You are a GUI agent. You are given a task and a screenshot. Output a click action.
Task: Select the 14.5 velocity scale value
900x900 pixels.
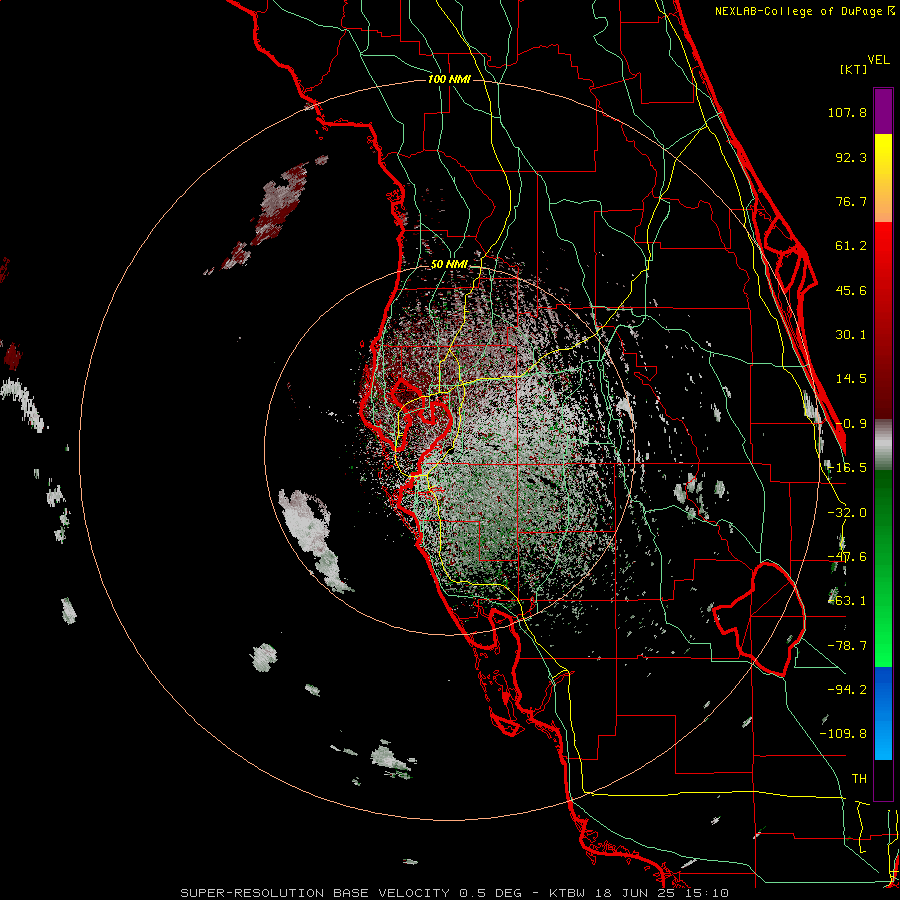coord(851,379)
